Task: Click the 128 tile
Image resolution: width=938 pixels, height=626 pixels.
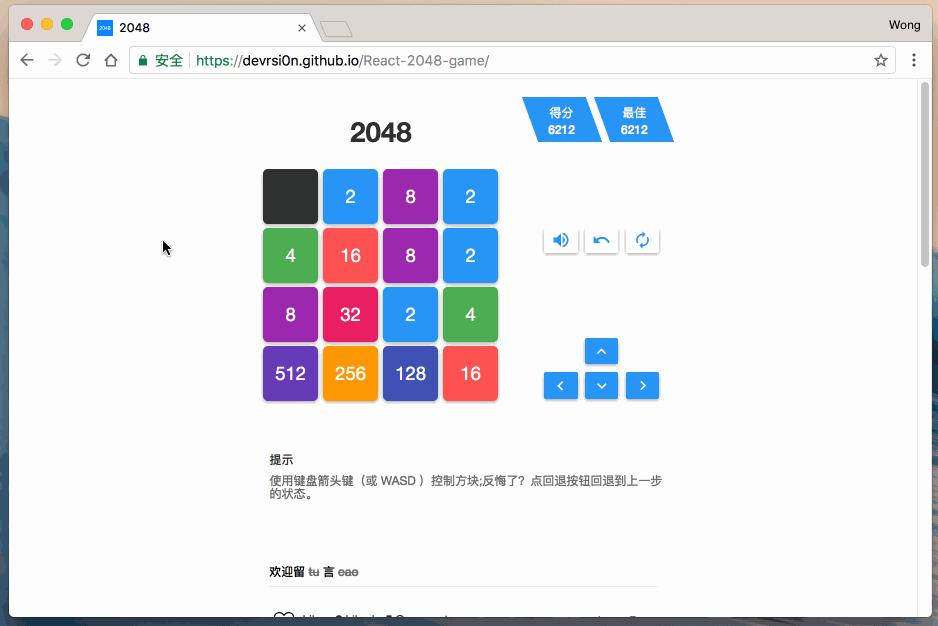Action: 410,373
